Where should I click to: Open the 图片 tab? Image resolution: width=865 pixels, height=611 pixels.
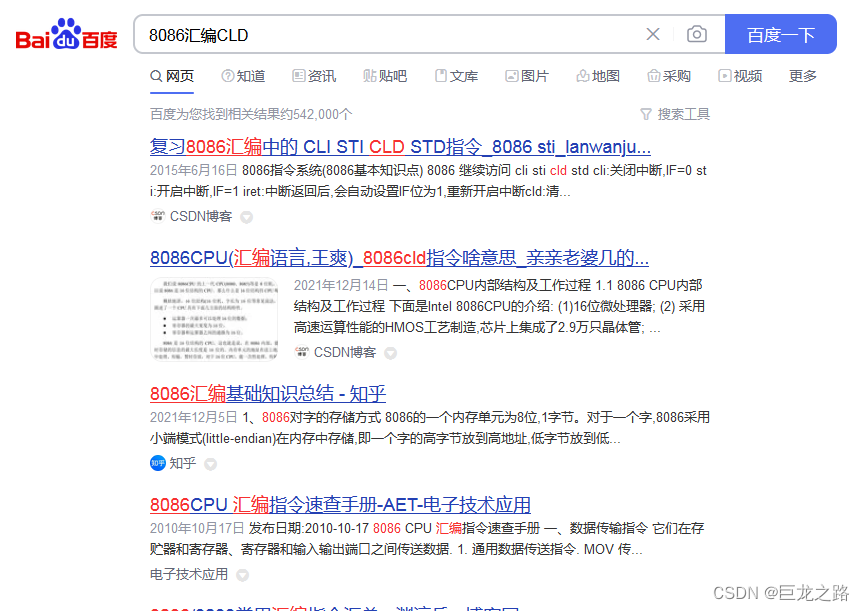click(527, 76)
